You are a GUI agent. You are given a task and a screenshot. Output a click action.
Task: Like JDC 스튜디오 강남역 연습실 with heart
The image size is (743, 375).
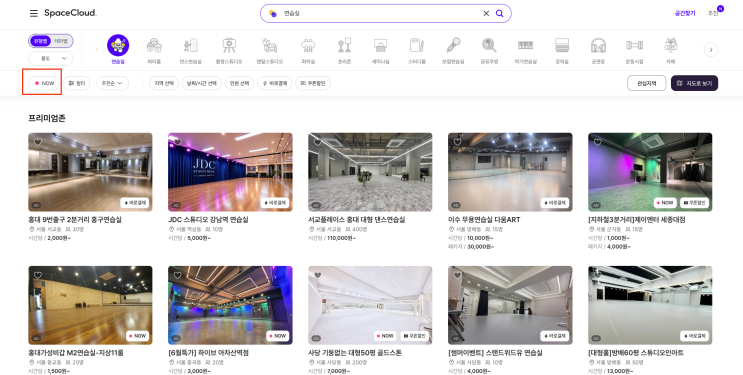(x=177, y=142)
